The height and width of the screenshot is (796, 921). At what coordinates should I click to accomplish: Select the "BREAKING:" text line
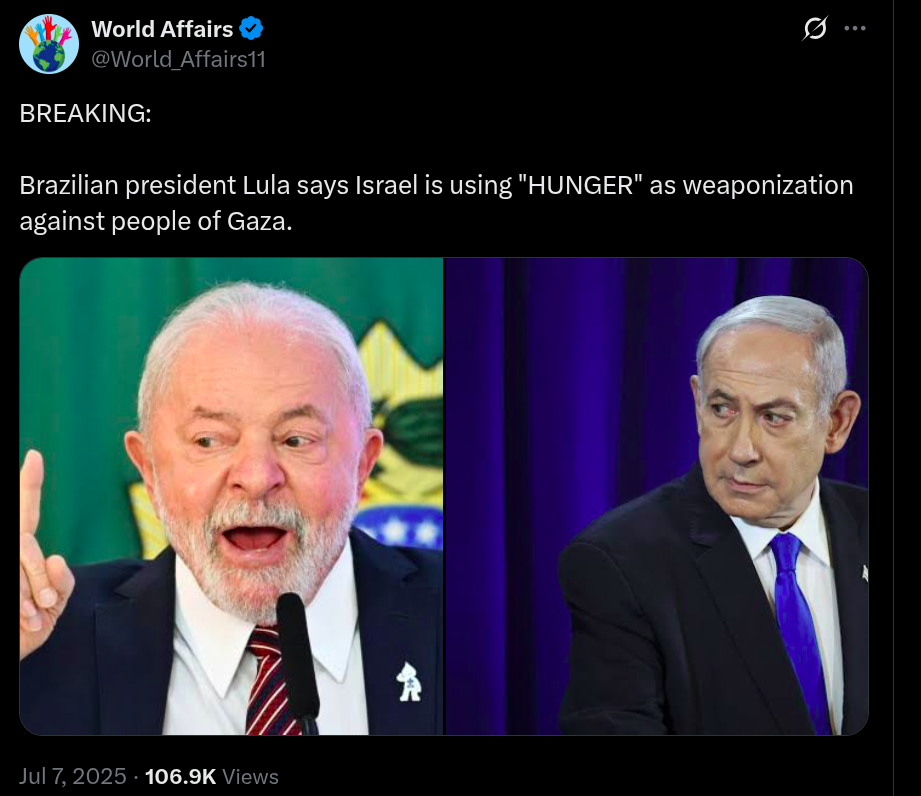(86, 113)
